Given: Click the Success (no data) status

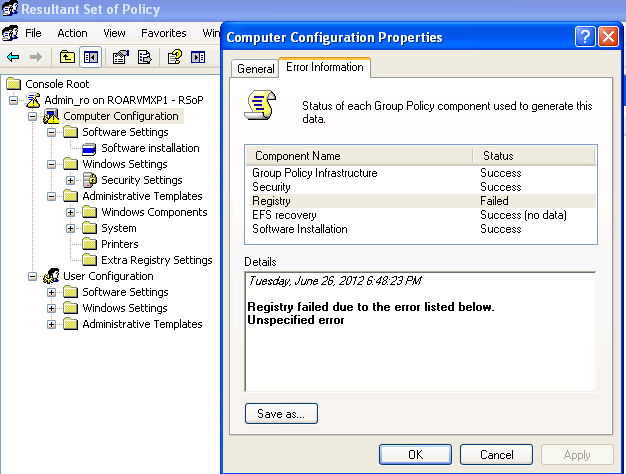Looking at the screenshot, I should pos(523,215).
